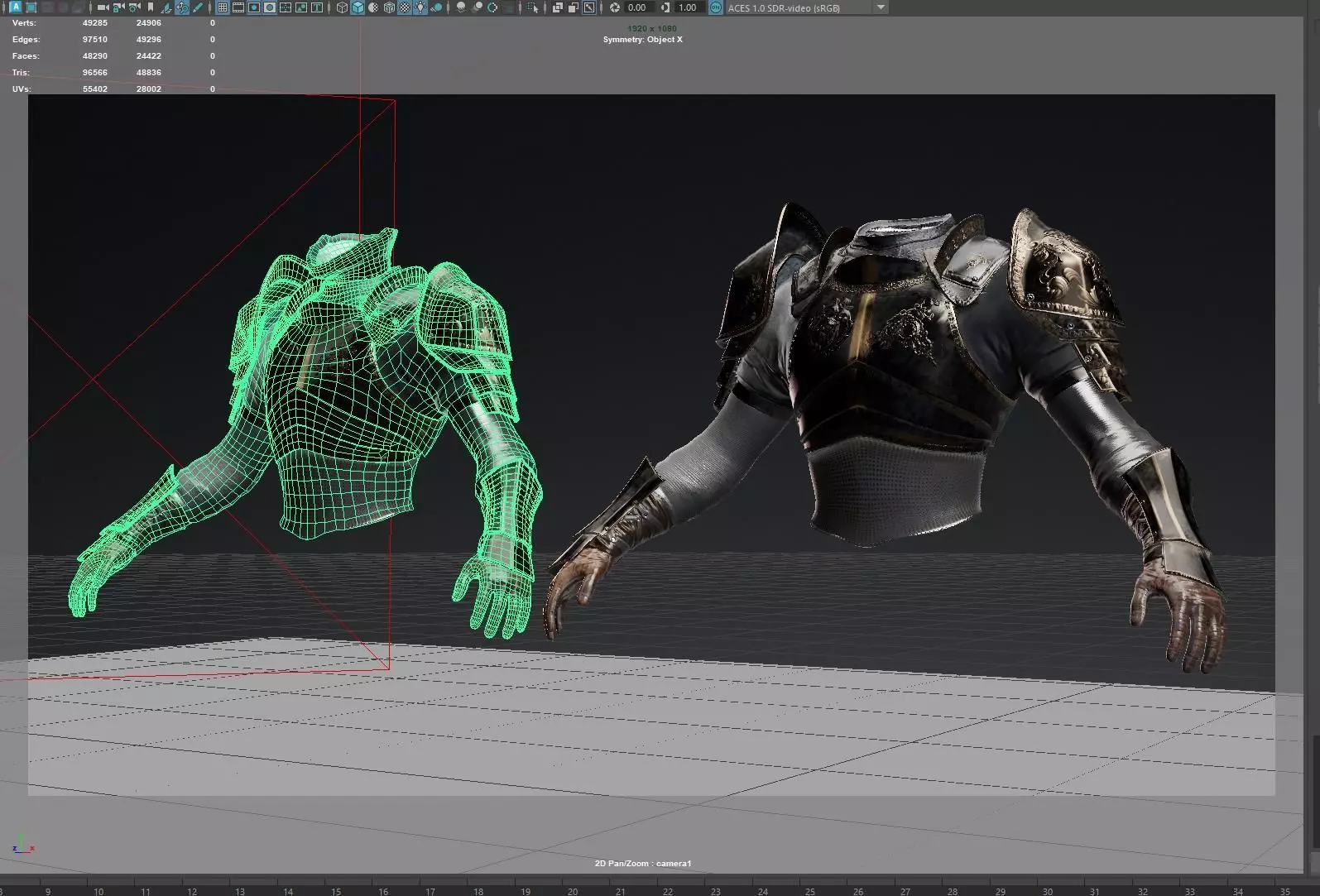Toggle the gate mask overlay
The width and height of the screenshot is (1320, 896).
[270, 7]
